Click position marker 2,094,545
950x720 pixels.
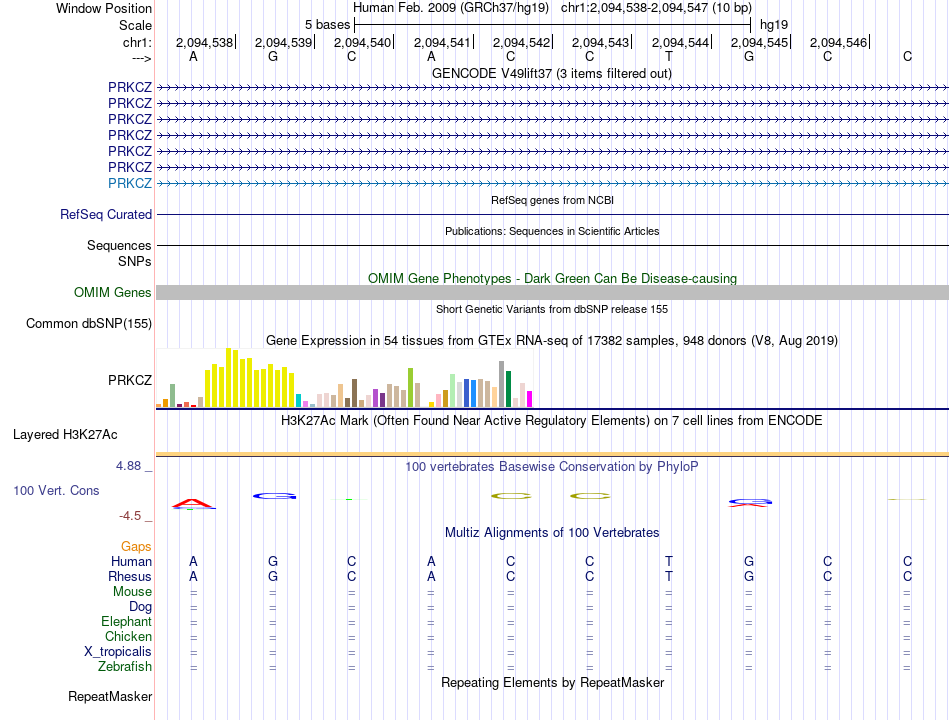click(x=760, y=42)
